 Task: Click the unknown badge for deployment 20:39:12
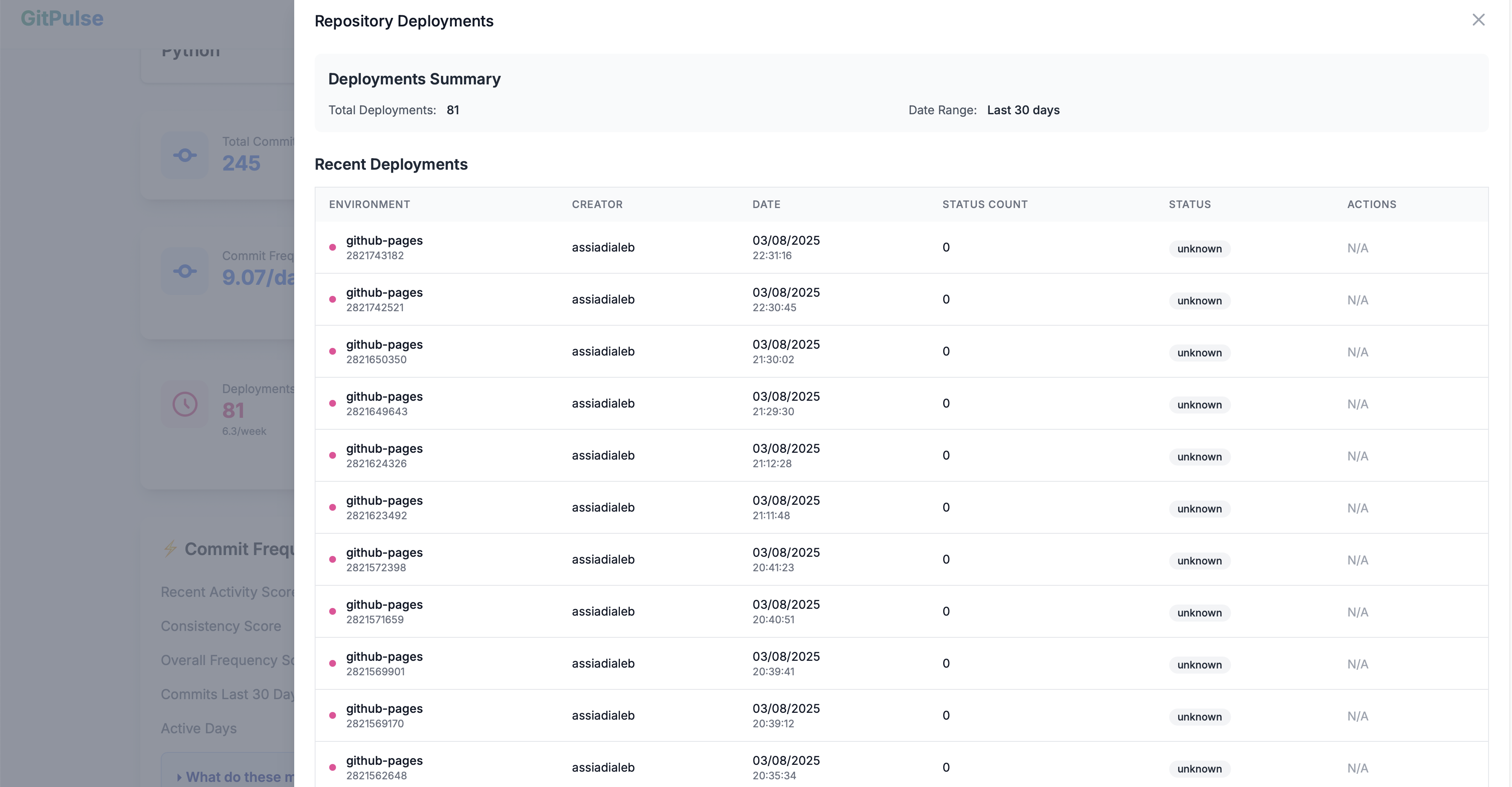(x=1199, y=717)
